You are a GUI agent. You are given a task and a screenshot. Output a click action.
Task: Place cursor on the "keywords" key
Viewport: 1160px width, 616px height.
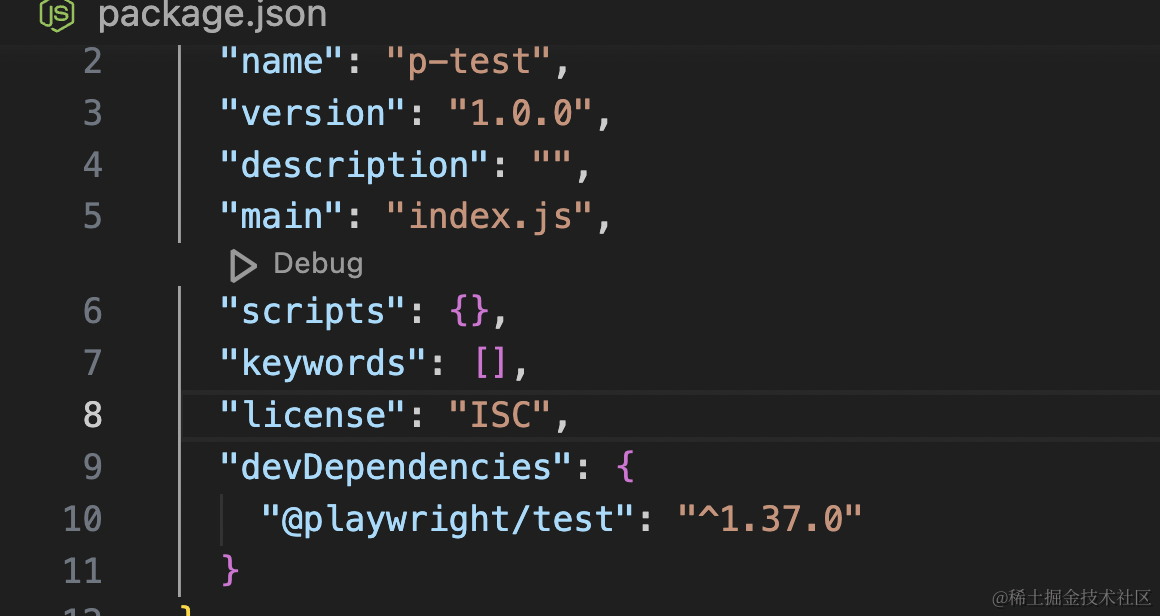324,363
